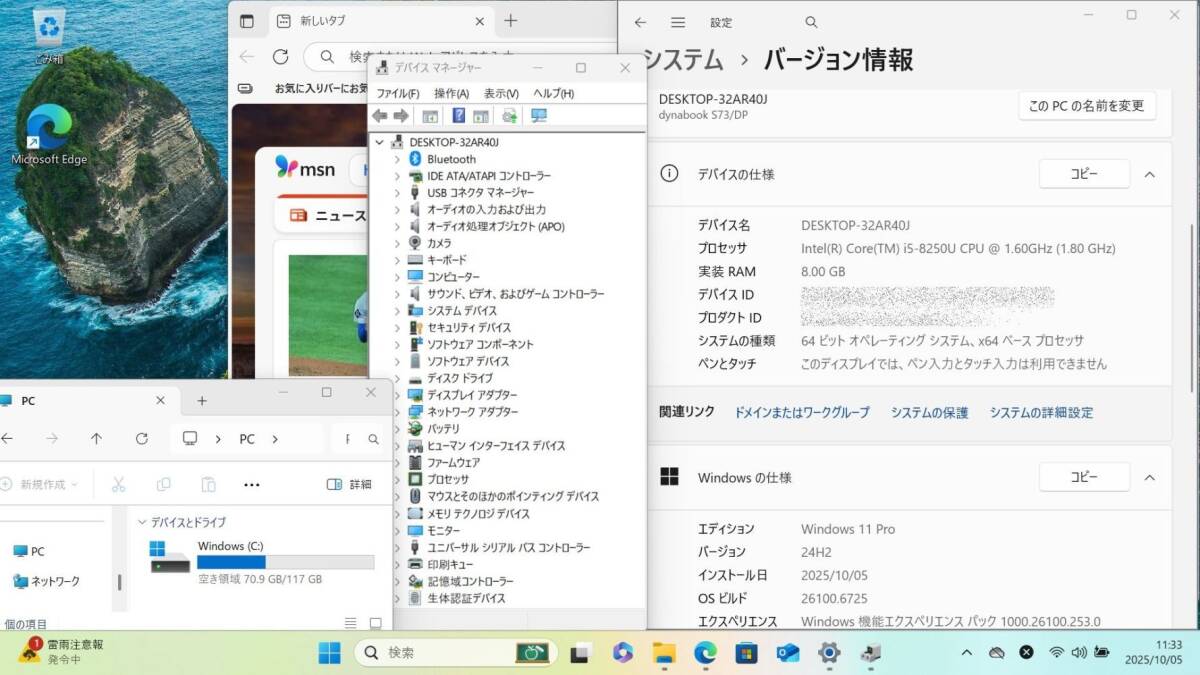Collapse the デバイスの仕様 section chevron

pyautogui.click(x=1150, y=174)
